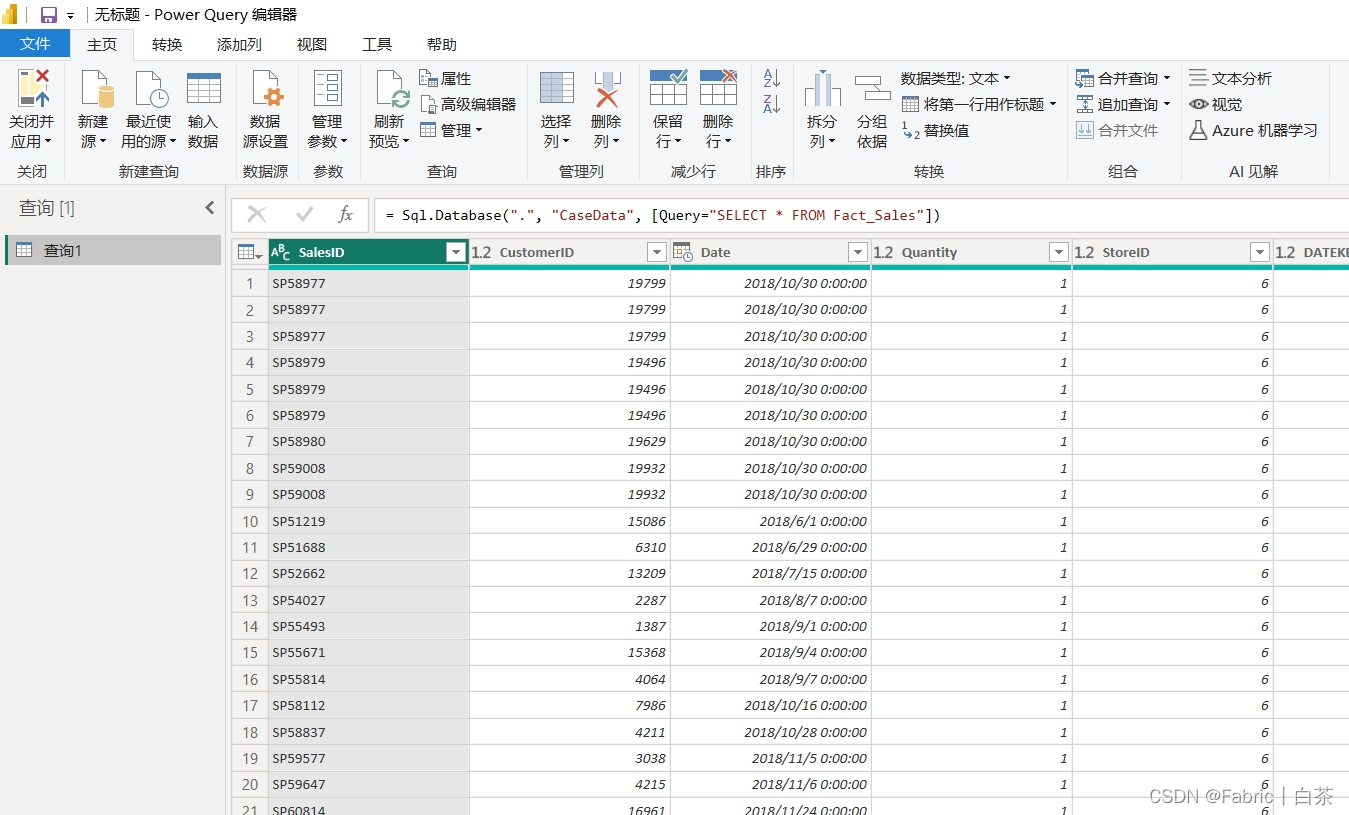
Task: Click CustomerID cell 15086
Action: coord(569,521)
